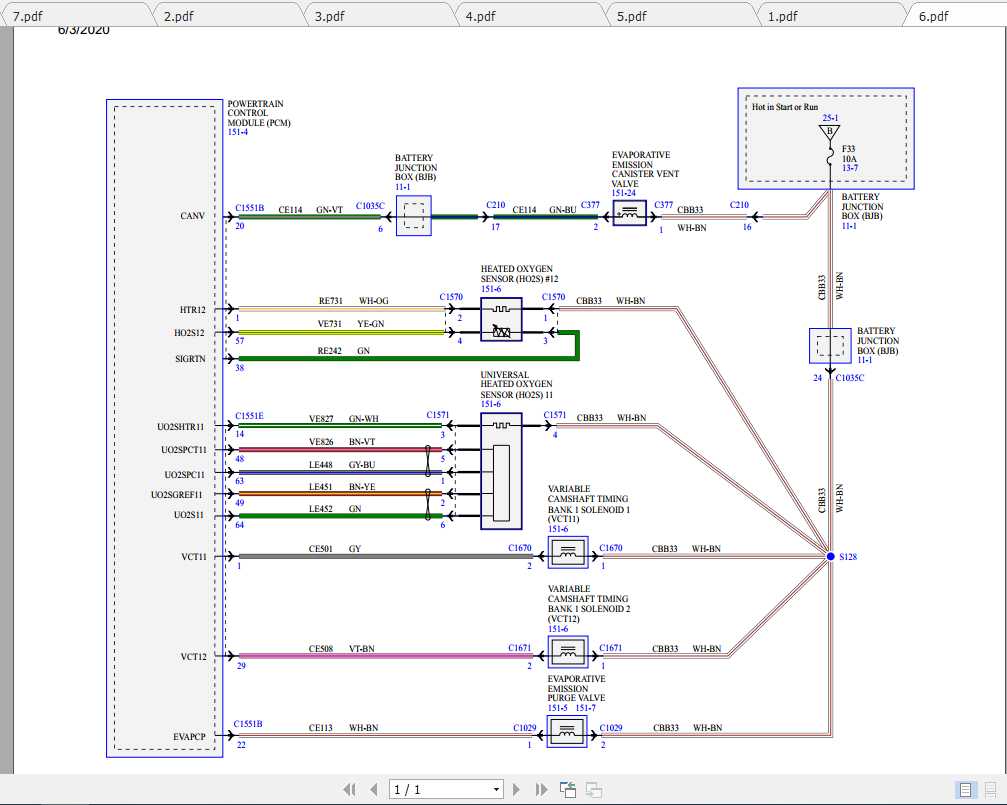The image size is (1007, 805).
Task: Click the 25-1 reference in the Hot in Start box
Action: (x=829, y=118)
